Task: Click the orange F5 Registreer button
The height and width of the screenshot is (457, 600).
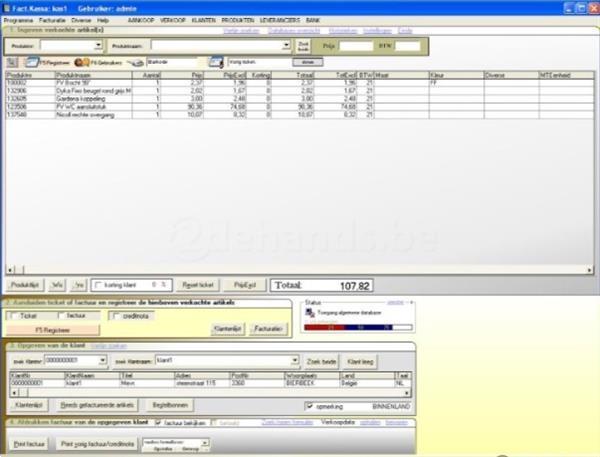Action: click(53, 330)
